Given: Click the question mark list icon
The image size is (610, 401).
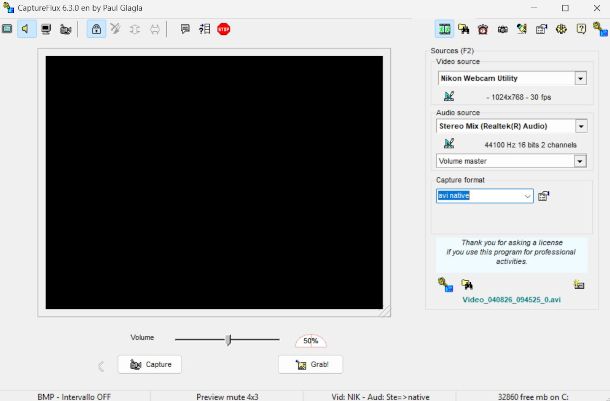Looking at the screenshot, I should (205, 29).
